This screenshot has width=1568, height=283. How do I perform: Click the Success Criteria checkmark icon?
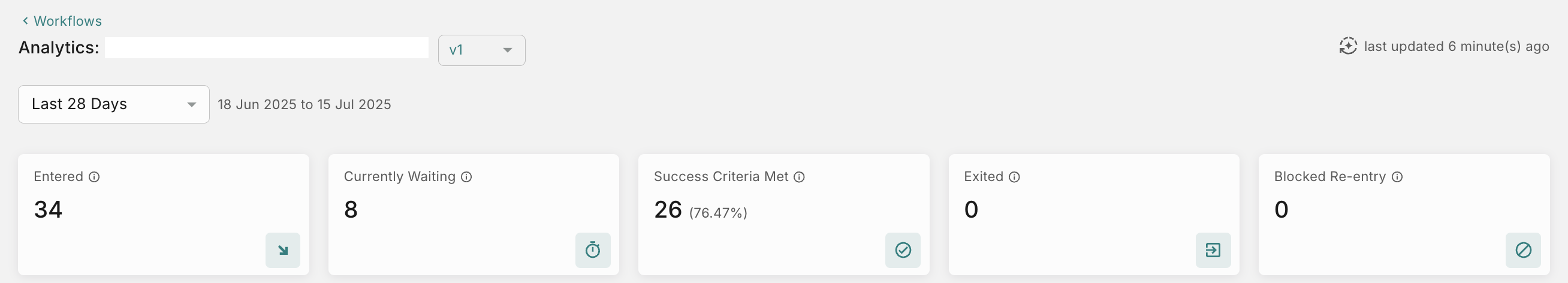[x=903, y=250]
